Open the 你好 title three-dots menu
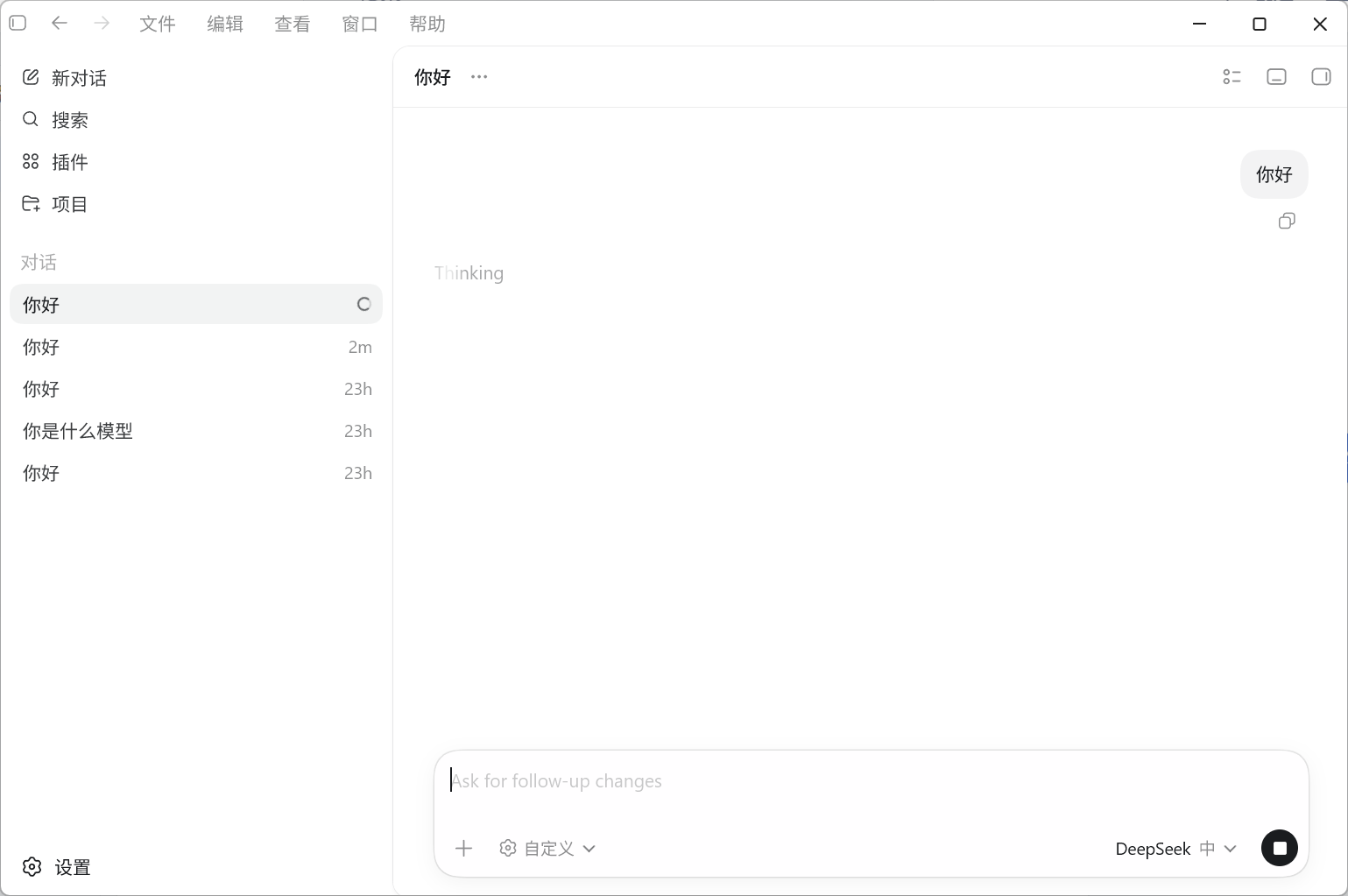 pyautogui.click(x=479, y=77)
